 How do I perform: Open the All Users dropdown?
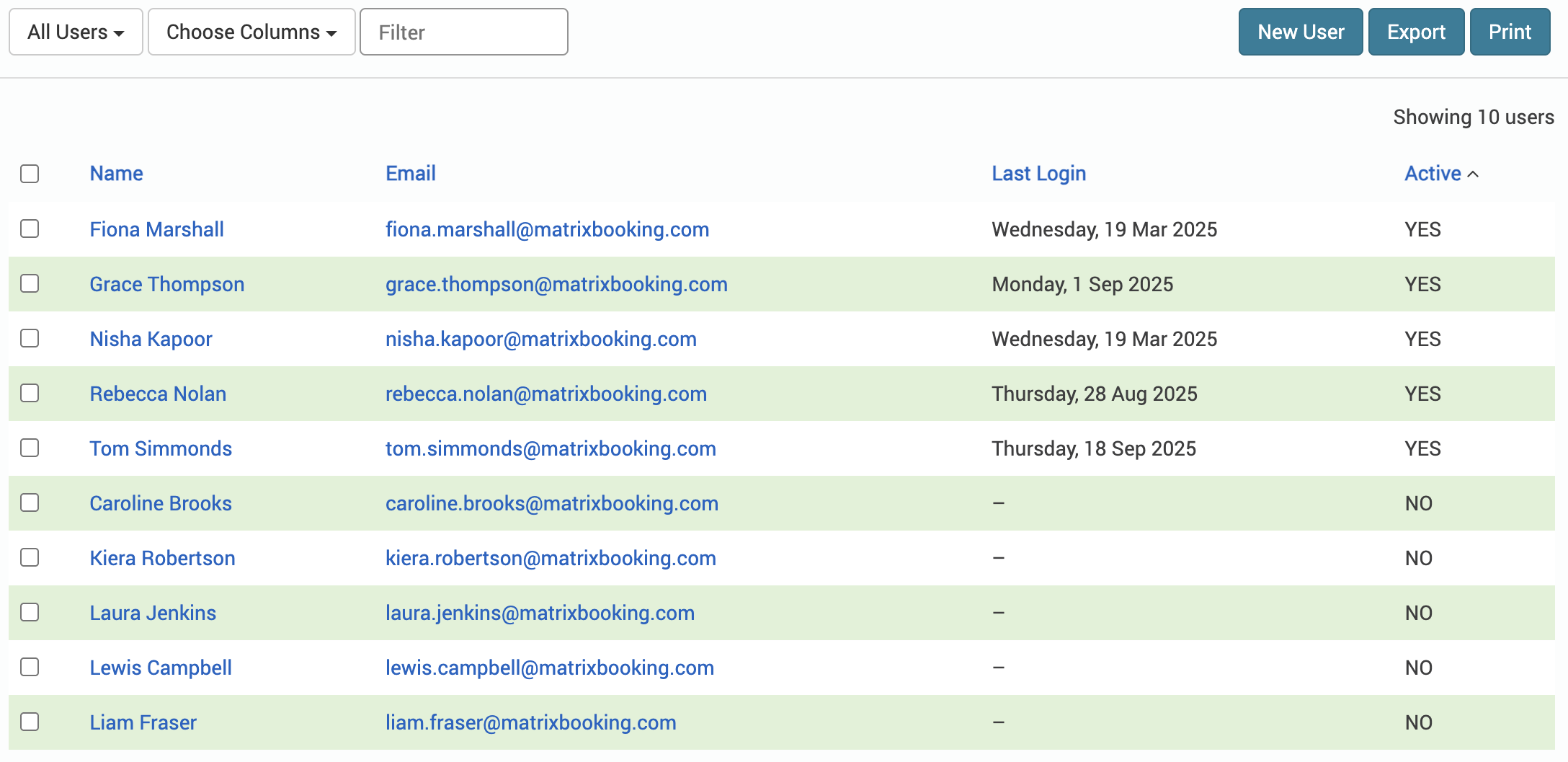pos(75,31)
